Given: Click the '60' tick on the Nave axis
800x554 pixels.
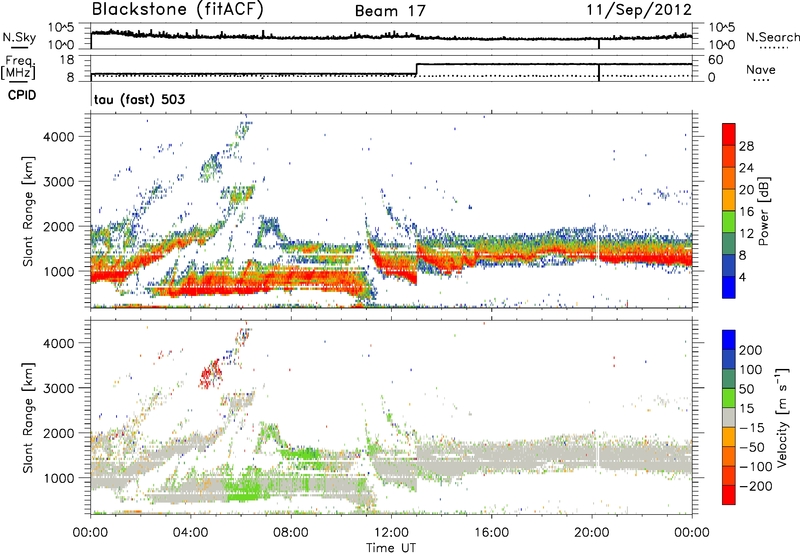Looking at the screenshot, I should [x=715, y=60].
